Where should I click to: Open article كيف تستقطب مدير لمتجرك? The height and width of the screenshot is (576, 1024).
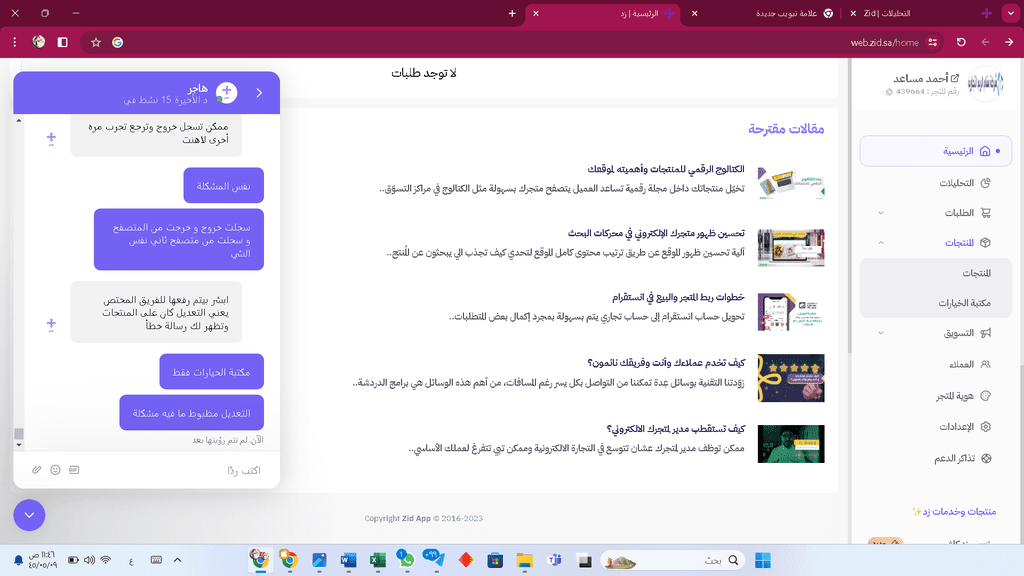[x=676, y=429]
